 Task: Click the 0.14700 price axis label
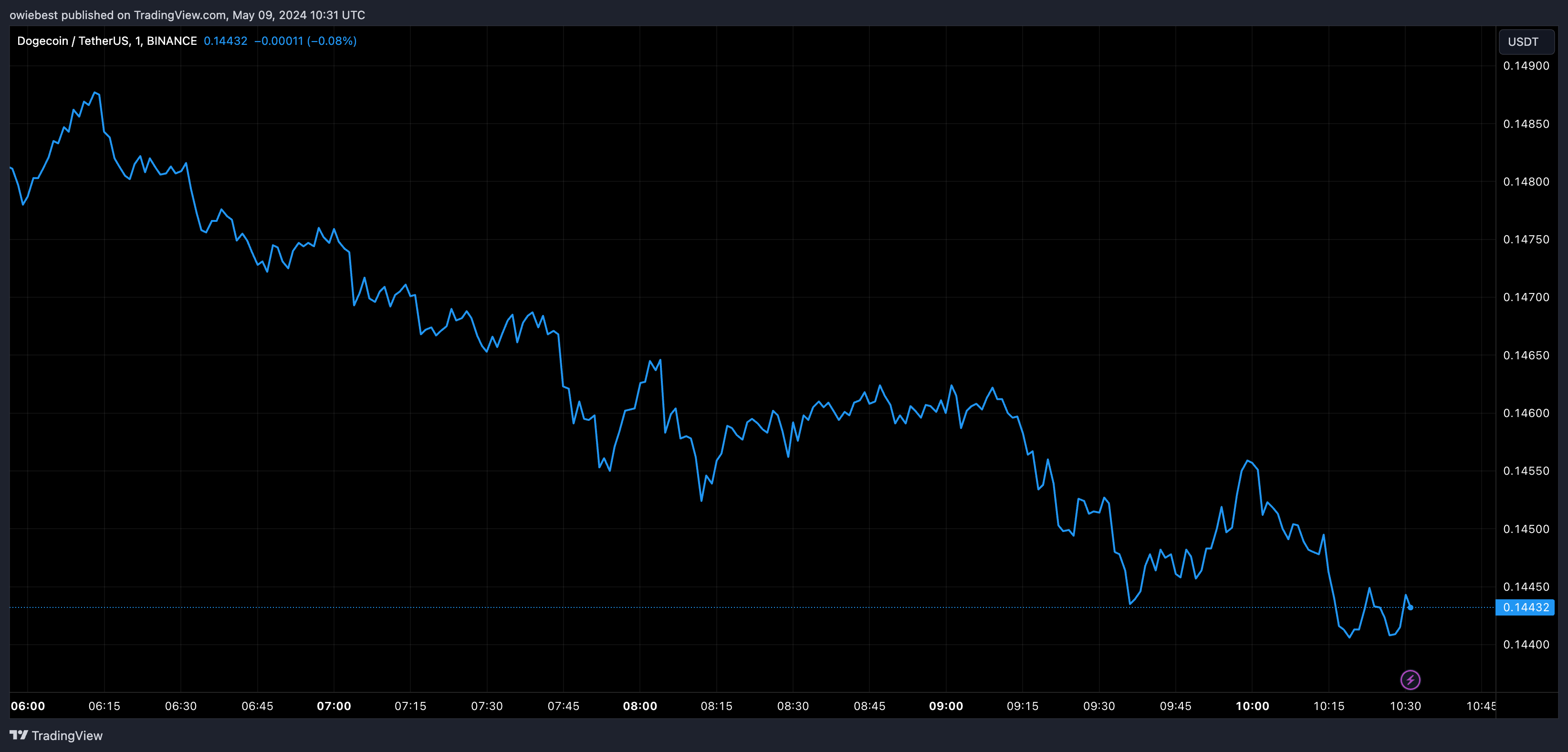tap(1526, 297)
